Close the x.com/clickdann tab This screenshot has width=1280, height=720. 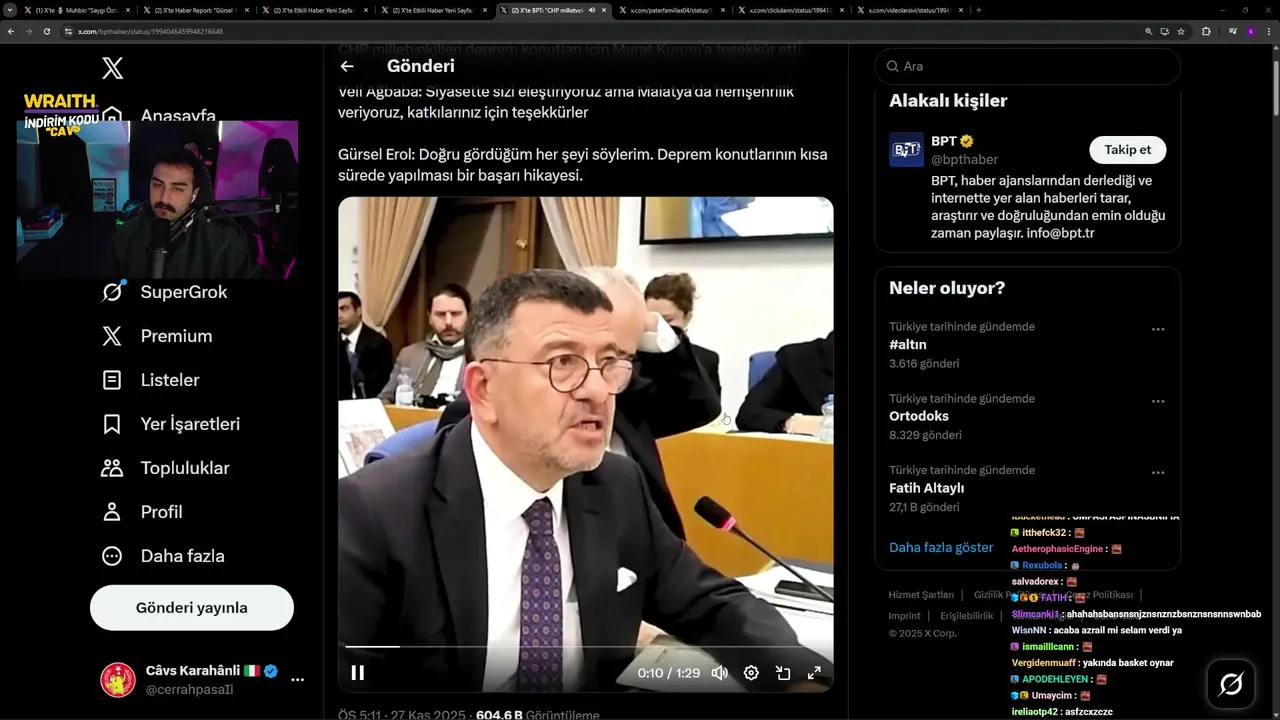pyautogui.click(x=841, y=10)
